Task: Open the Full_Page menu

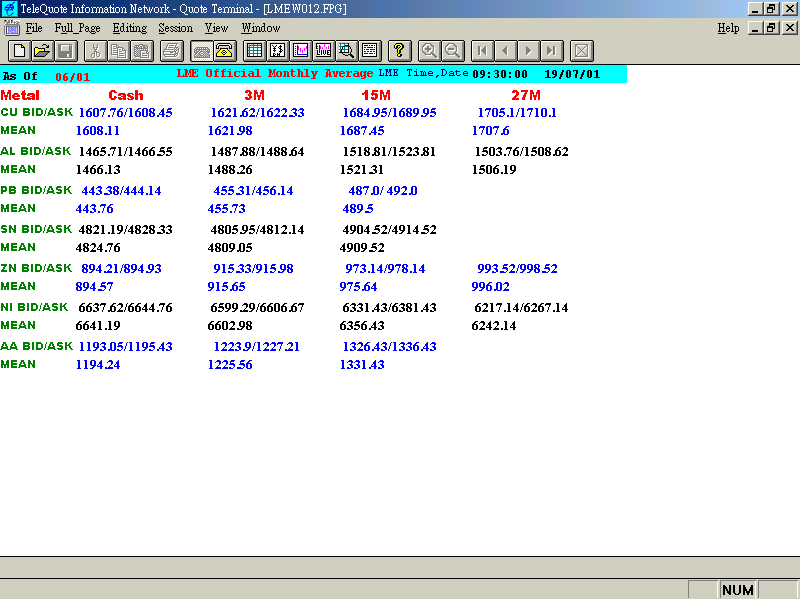Action: [78, 28]
